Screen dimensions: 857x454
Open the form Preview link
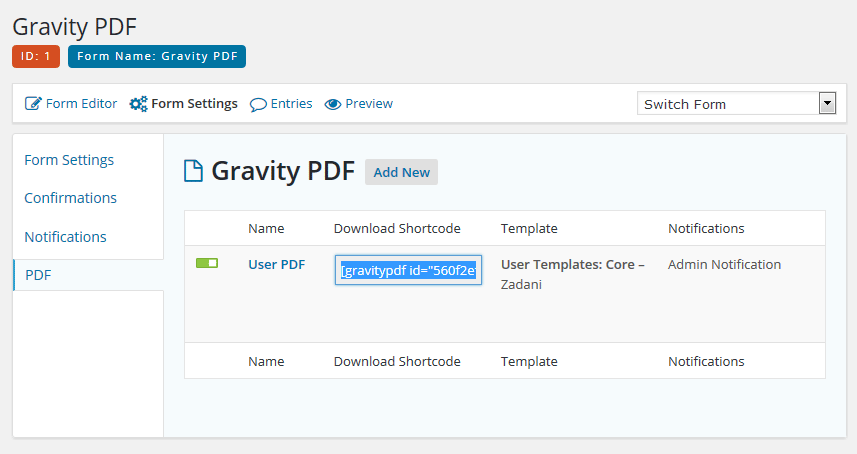coord(369,103)
